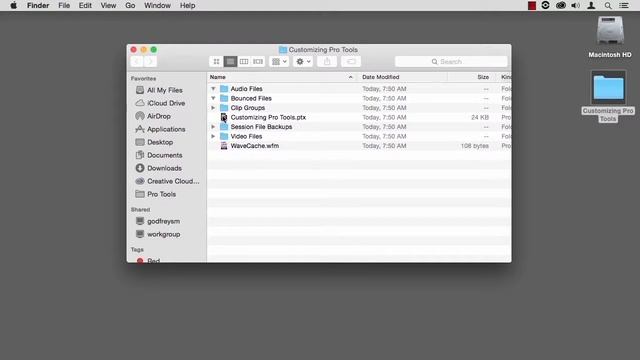Collapse the Bounced Files folder

click(213, 98)
